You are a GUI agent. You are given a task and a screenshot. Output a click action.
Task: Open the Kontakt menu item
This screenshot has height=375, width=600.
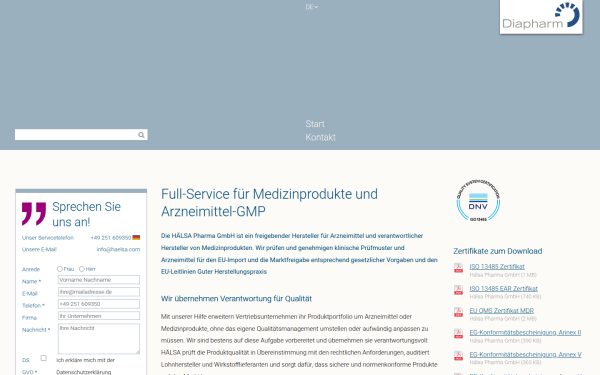point(321,137)
